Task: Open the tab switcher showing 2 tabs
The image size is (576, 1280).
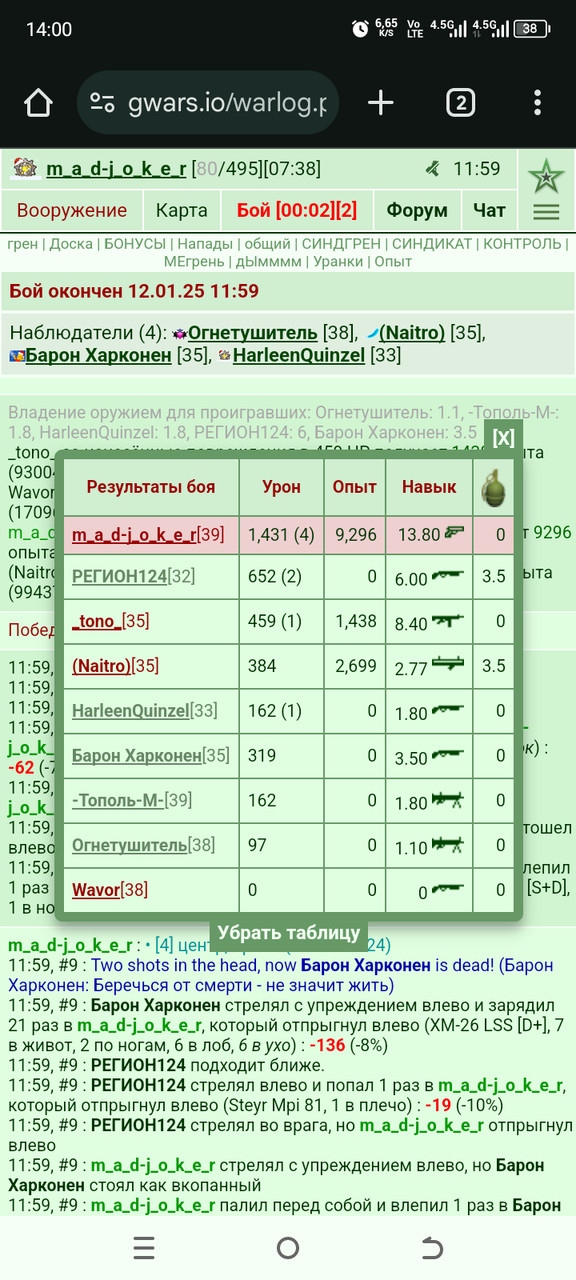Action: pyautogui.click(x=460, y=102)
